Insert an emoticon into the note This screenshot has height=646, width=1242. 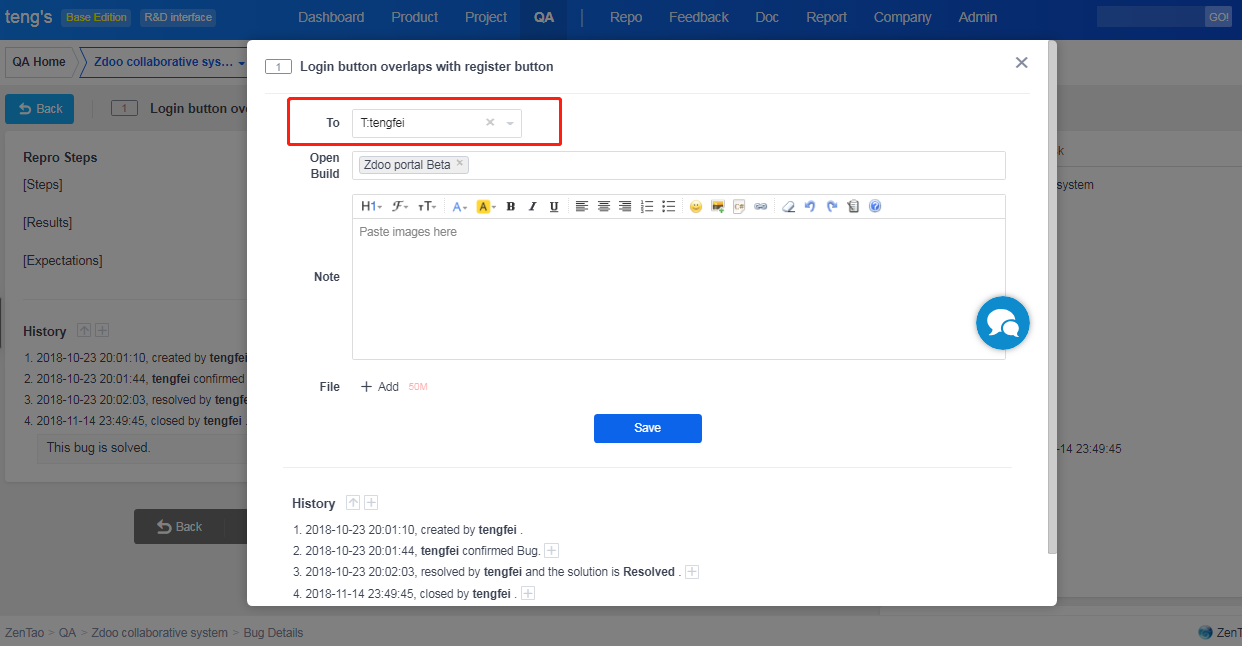click(x=696, y=207)
